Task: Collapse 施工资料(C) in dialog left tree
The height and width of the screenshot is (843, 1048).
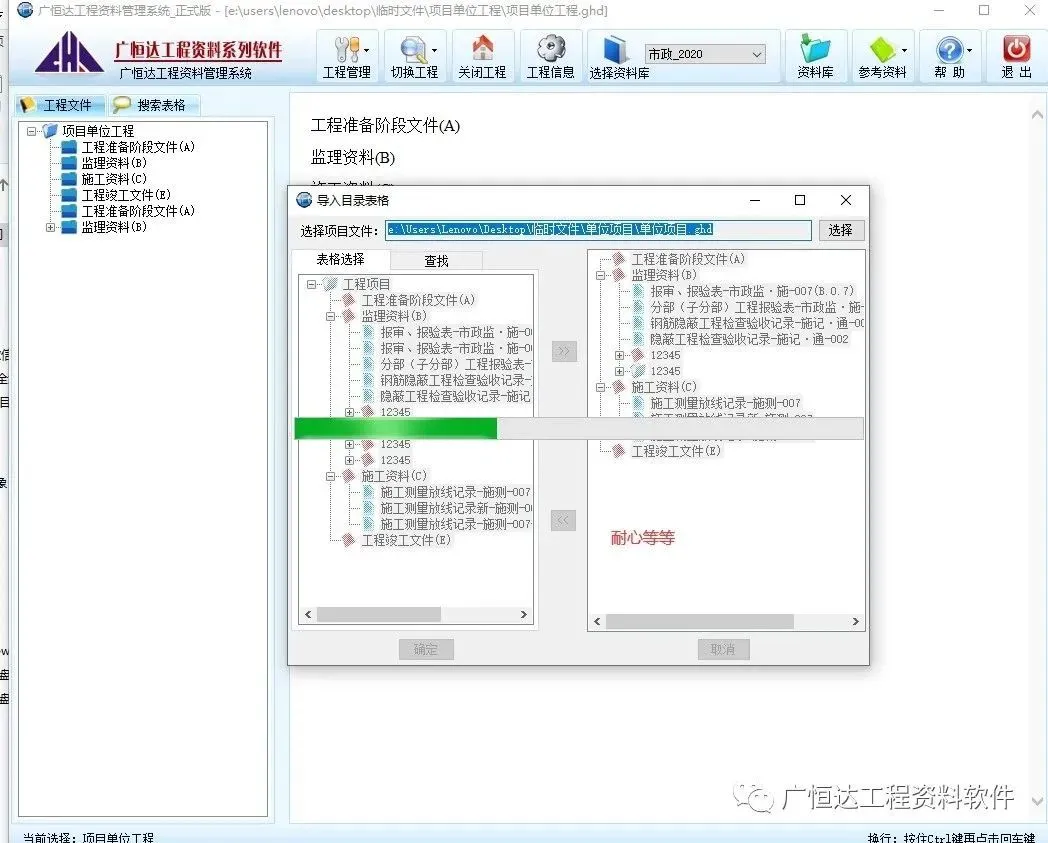Action: (x=330, y=477)
